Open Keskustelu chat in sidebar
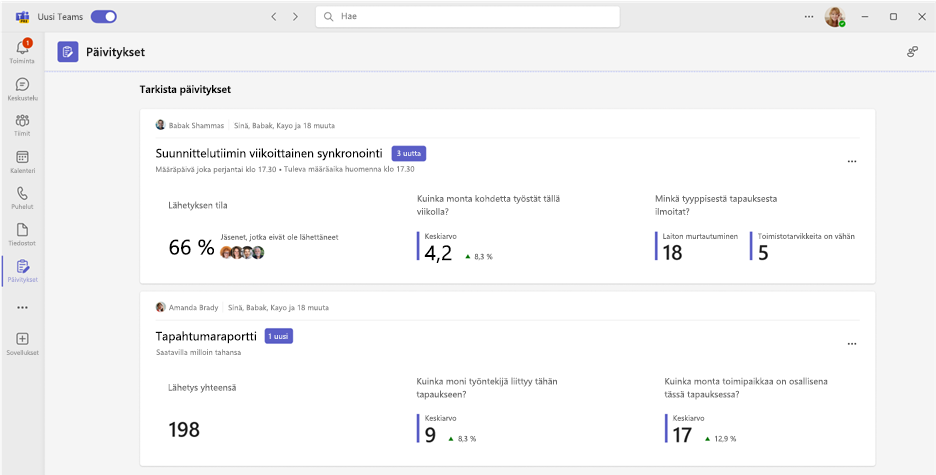 tap(22, 84)
